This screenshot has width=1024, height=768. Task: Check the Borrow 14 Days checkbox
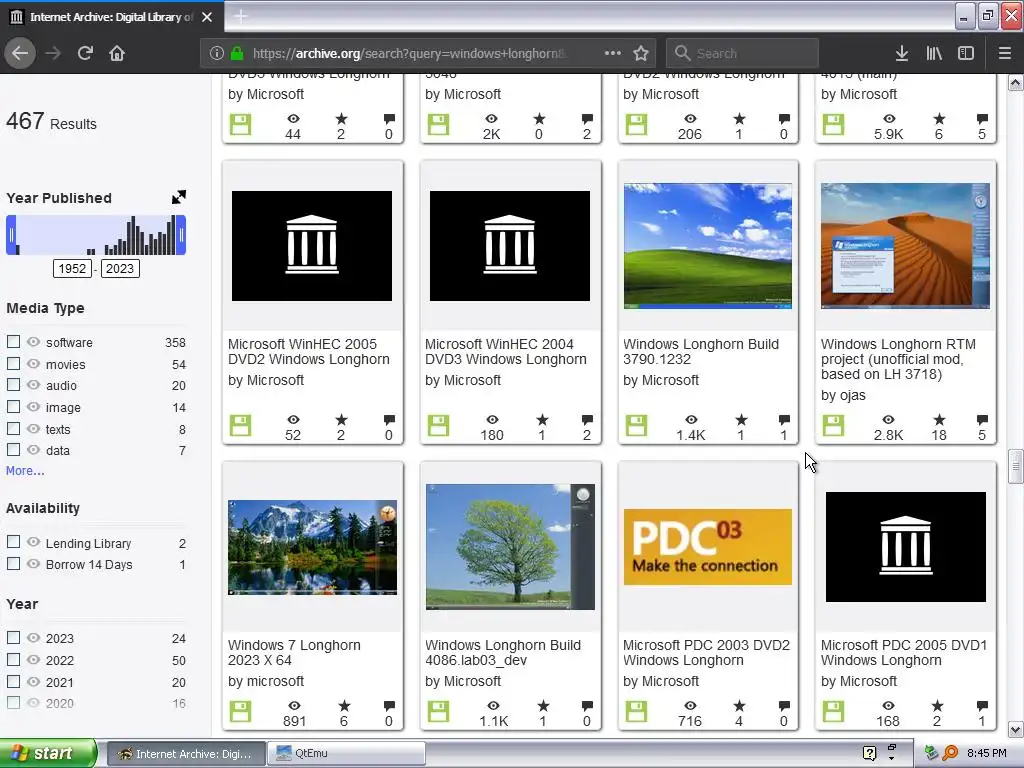pyautogui.click(x=13, y=563)
